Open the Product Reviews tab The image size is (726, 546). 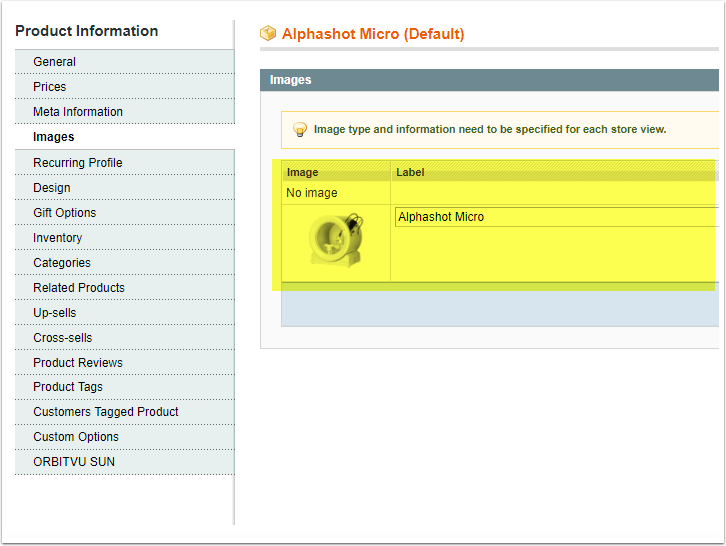tap(125, 363)
